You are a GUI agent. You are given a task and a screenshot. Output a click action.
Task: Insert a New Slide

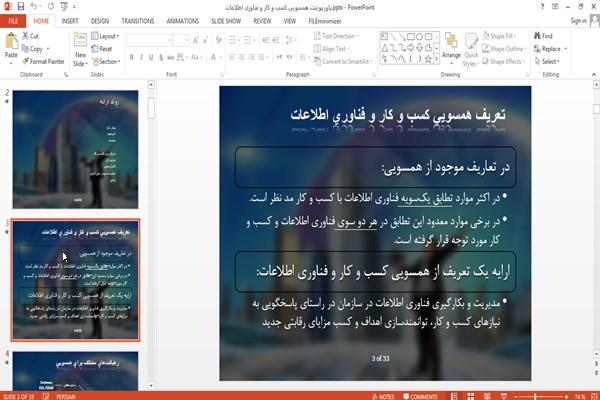(80, 50)
